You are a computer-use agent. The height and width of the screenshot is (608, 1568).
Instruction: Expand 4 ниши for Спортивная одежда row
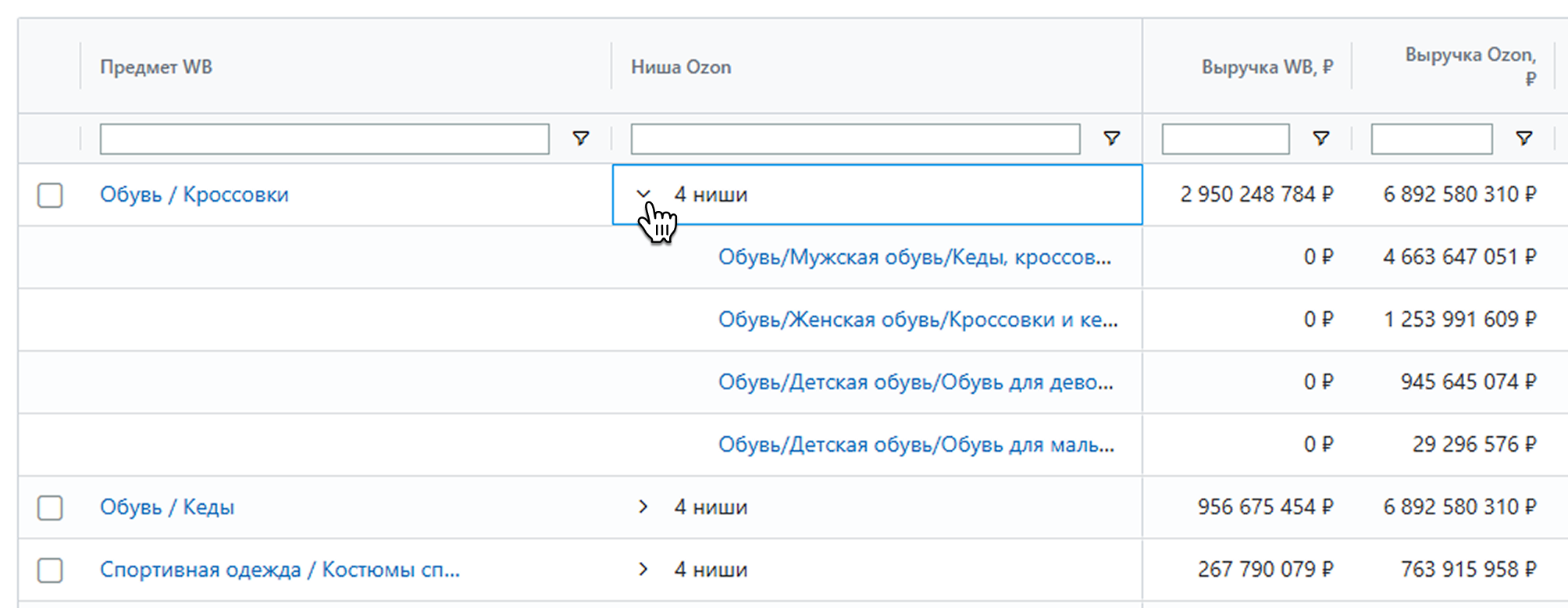pyautogui.click(x=643, y=570)
